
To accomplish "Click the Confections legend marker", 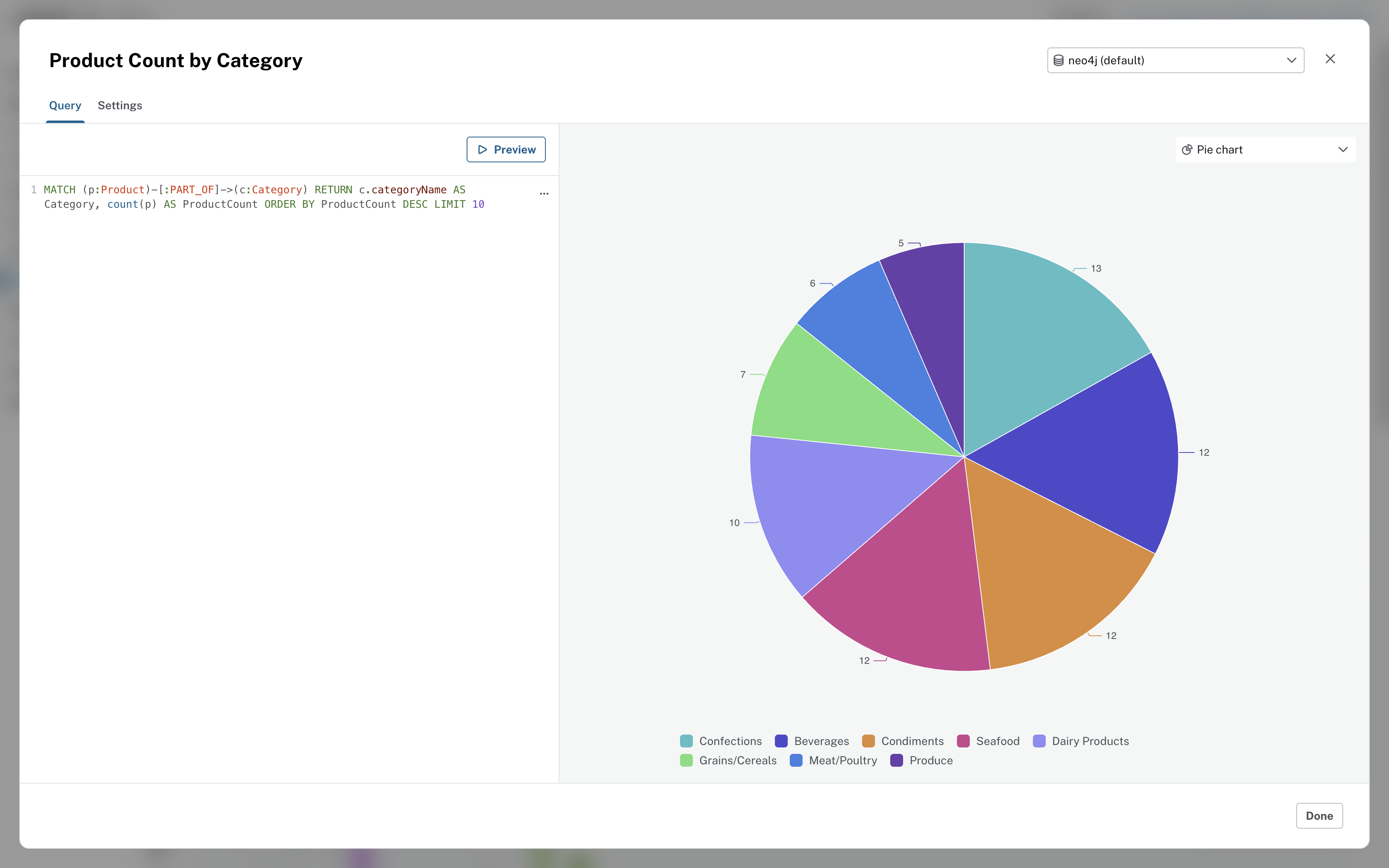I will click(686, 741).
